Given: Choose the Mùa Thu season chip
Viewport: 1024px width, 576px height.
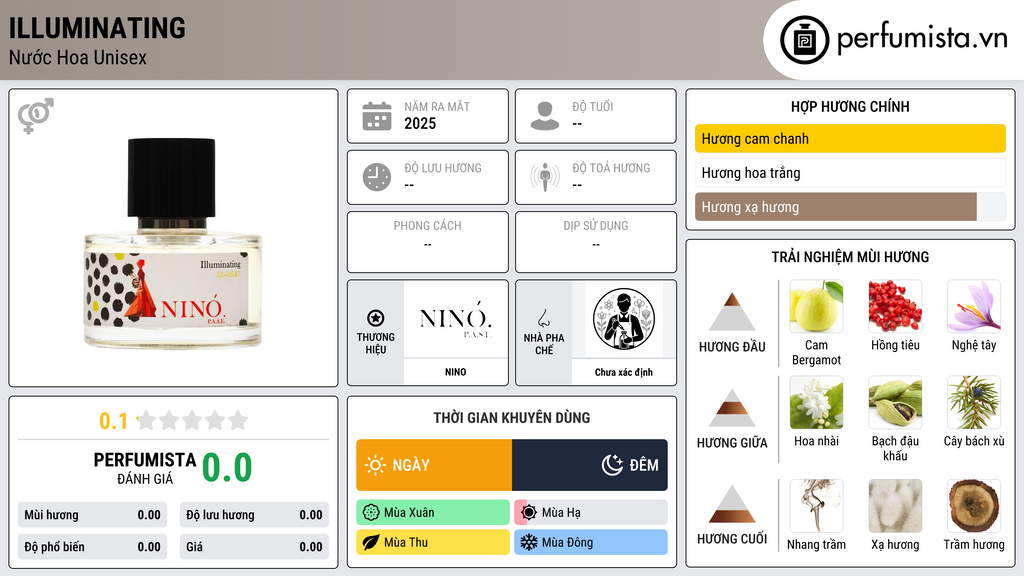Looking at the screenshot, I should 433,543.
